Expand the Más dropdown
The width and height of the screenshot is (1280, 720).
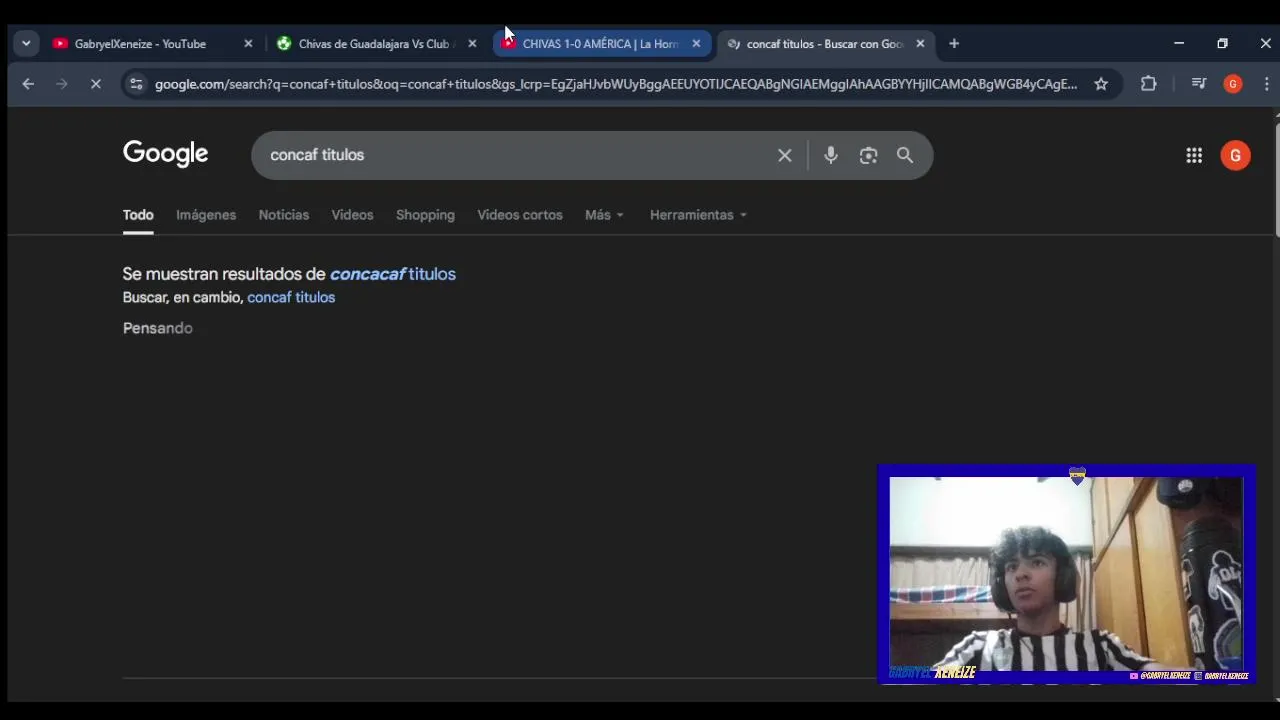coord(604,215)
